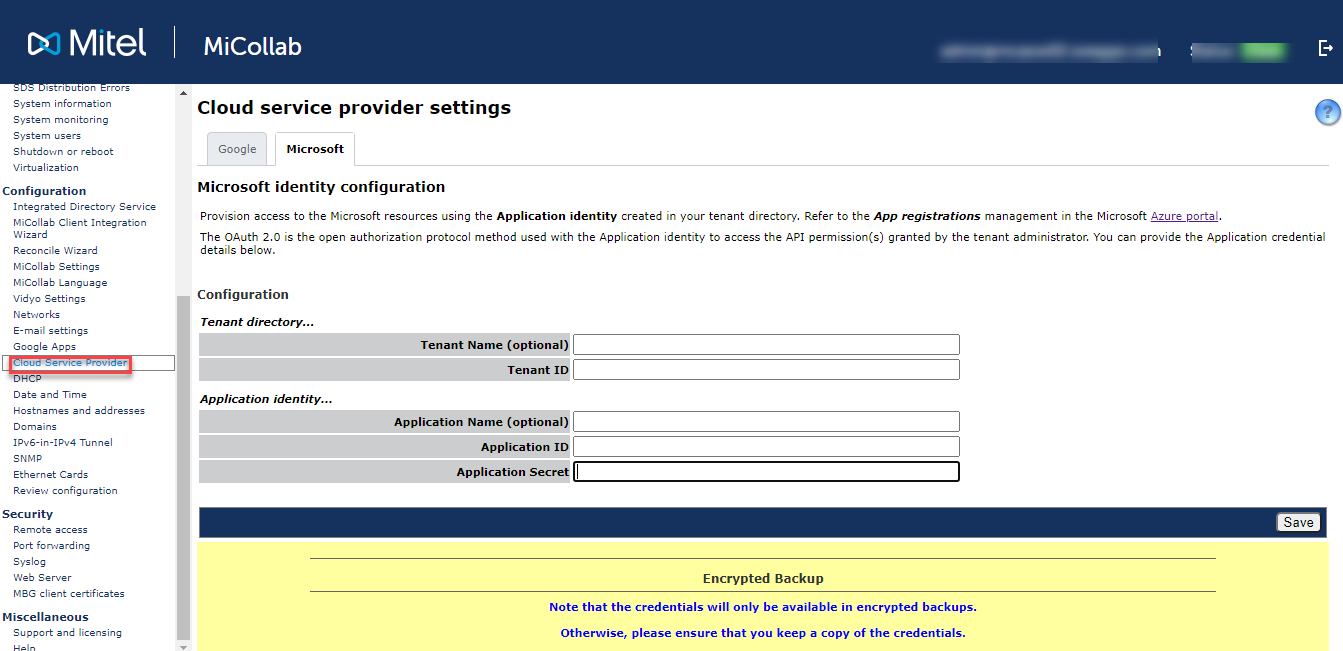Open the DHCP configuration page

point(27,378)
